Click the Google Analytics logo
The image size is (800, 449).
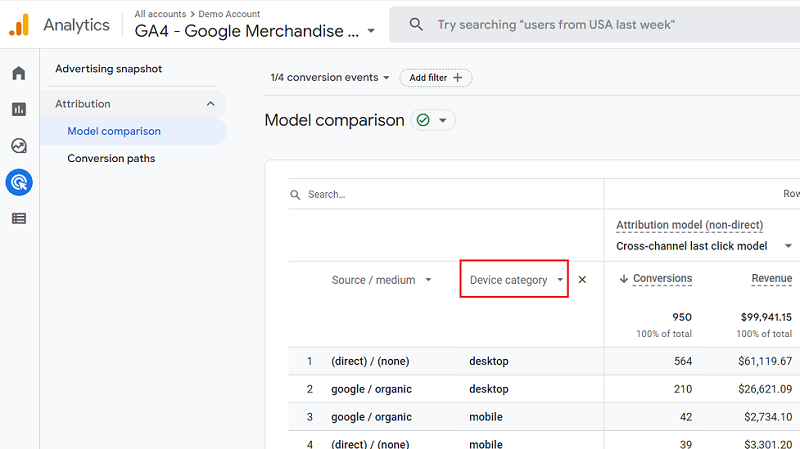click(19, 25)
